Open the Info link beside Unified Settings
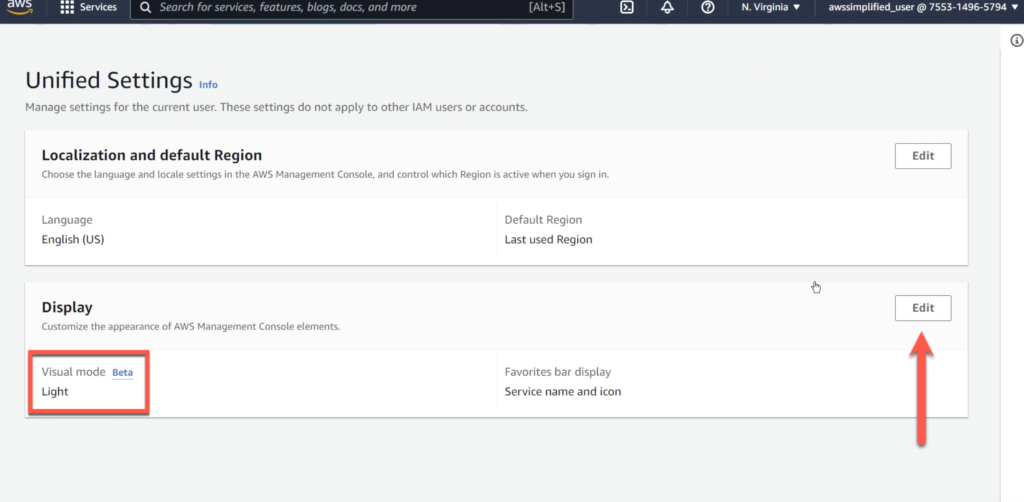1024x502 pixels. pos(208,85)
